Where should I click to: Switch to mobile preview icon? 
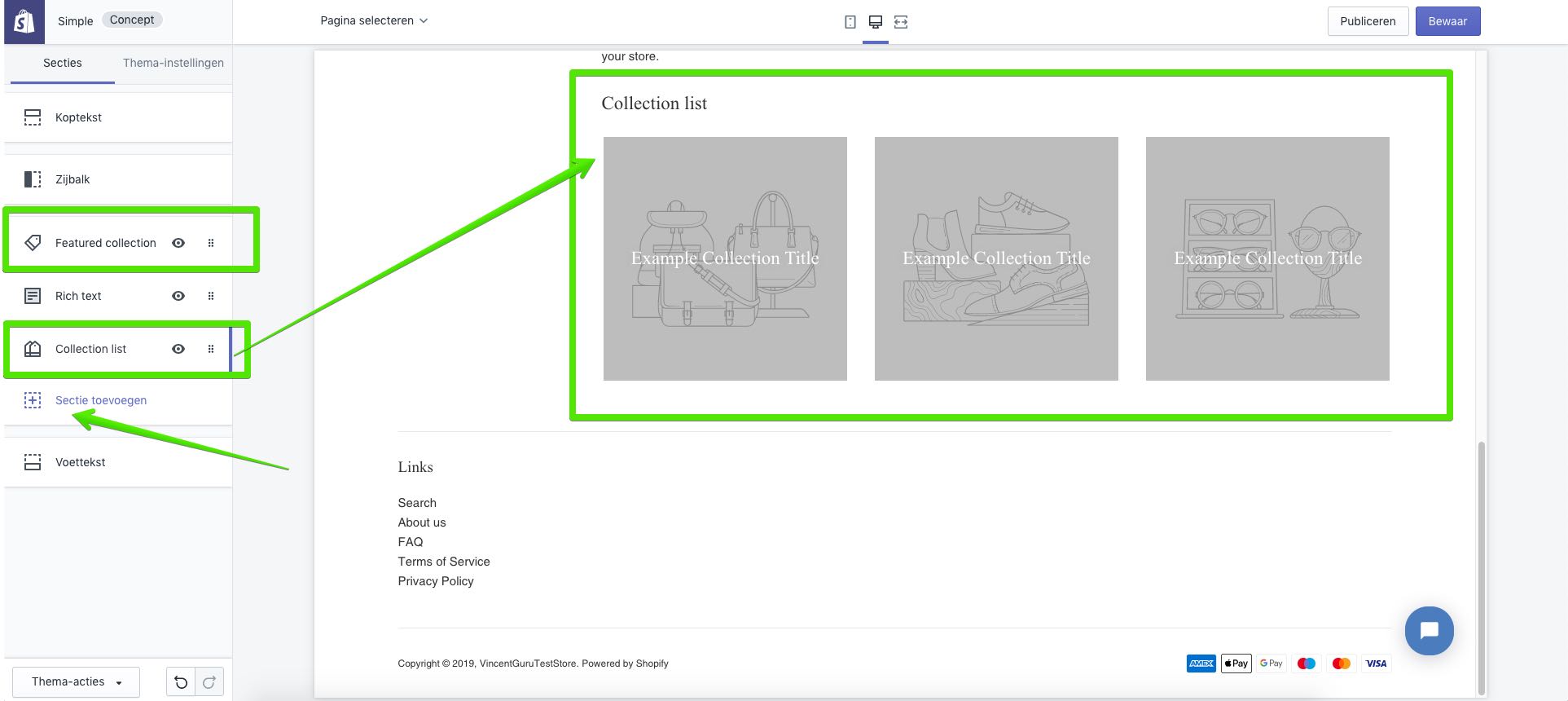[x=850, y=22]
